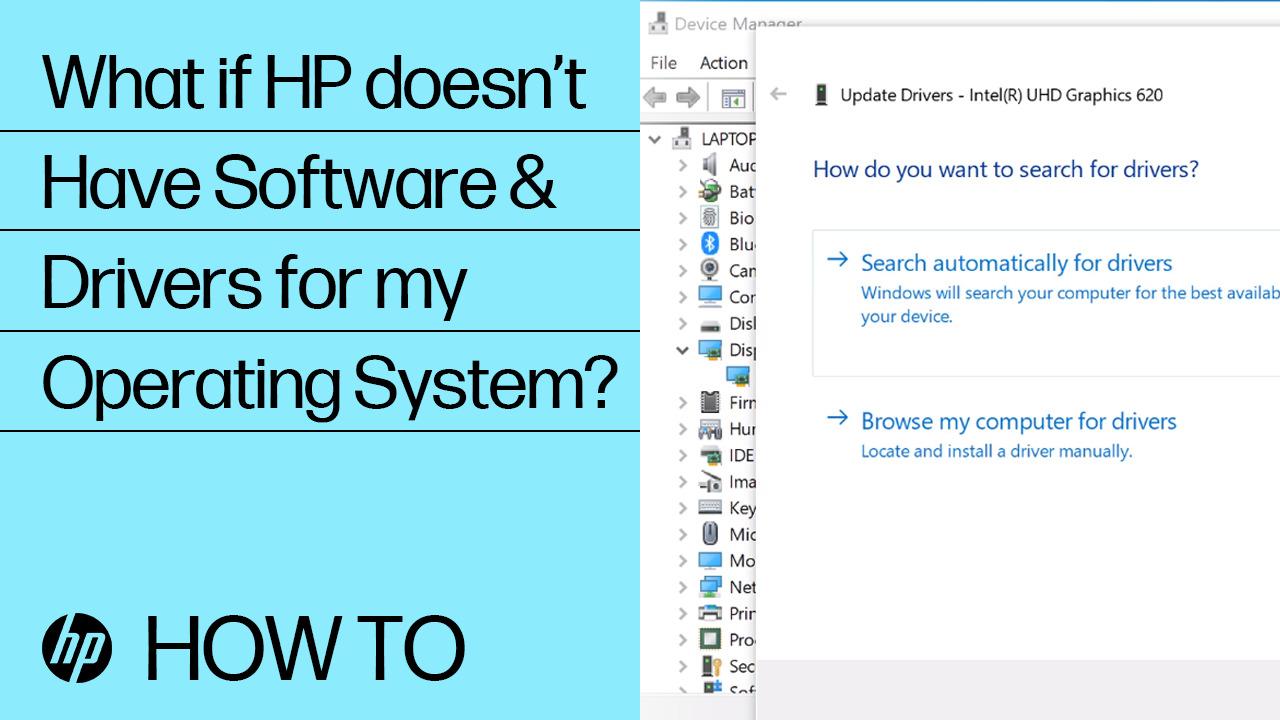Viewport: 1280px width, 720px height.
Task: Select the Audio inputs device category icon
Action: tap(710, 165)
